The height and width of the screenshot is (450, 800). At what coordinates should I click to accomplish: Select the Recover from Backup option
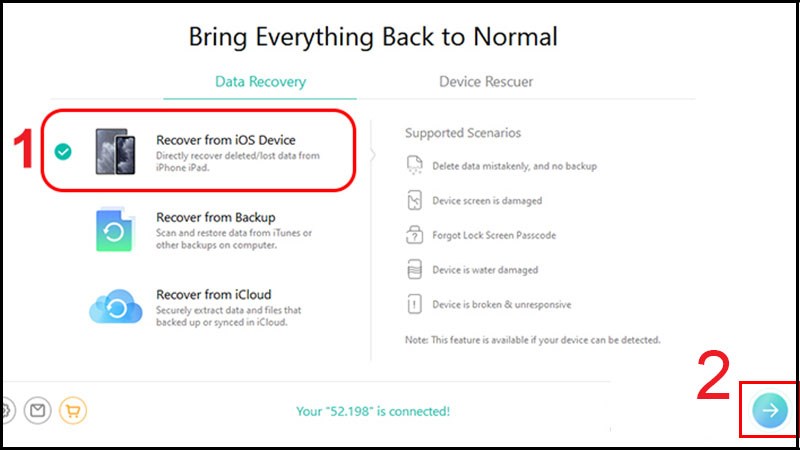click(215, 218)
